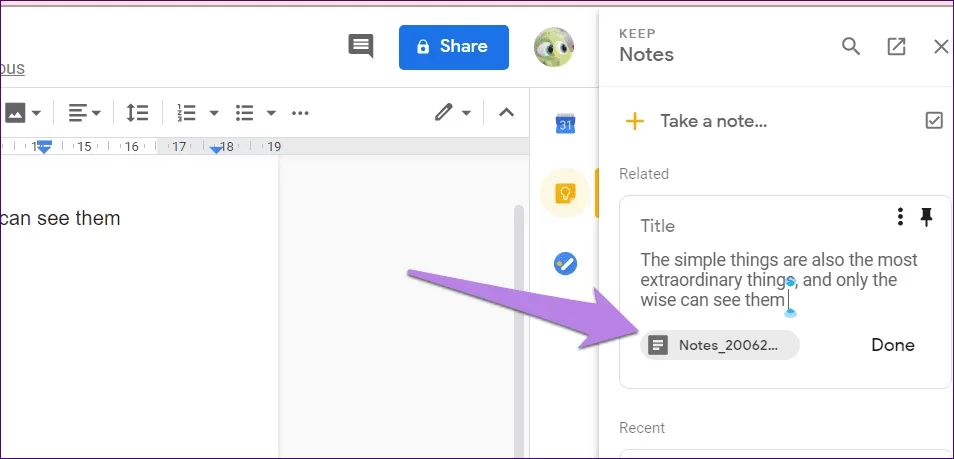954x459 pixels.
Task: Search notes with the magnifier icon
Action: pyautogui.click(x=851, y=47)
